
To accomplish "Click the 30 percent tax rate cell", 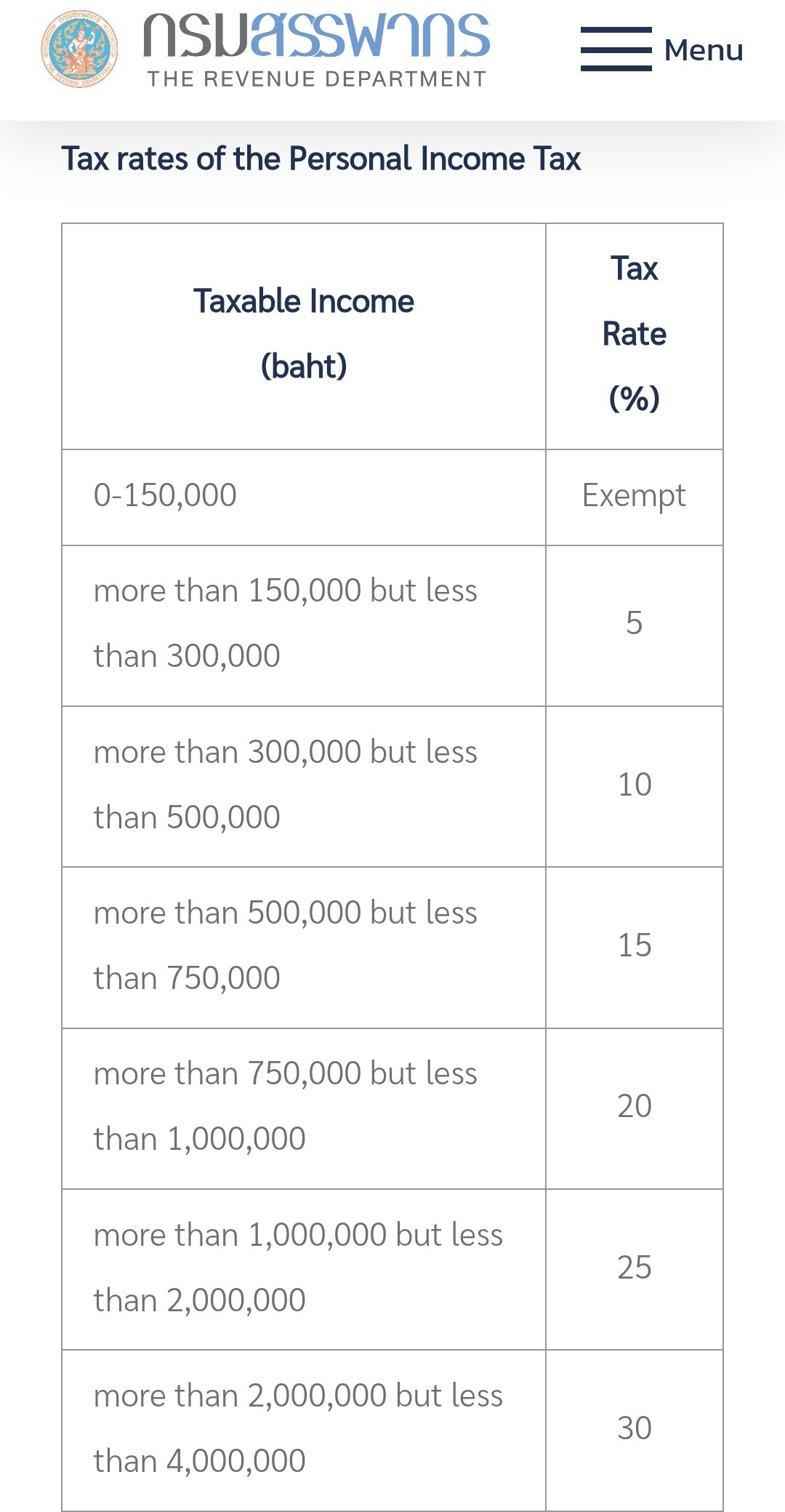I will (x=634, y=1428).
